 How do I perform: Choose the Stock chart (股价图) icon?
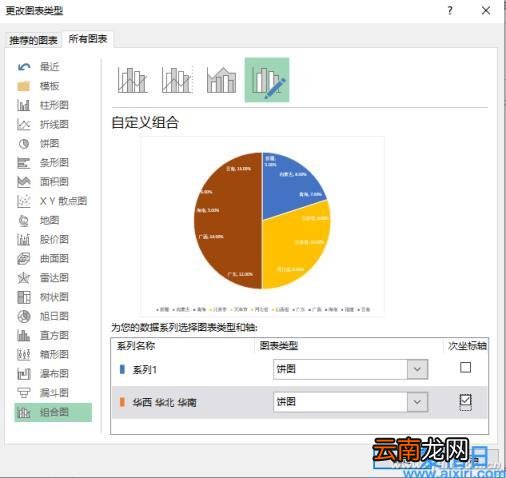point(24,240)
